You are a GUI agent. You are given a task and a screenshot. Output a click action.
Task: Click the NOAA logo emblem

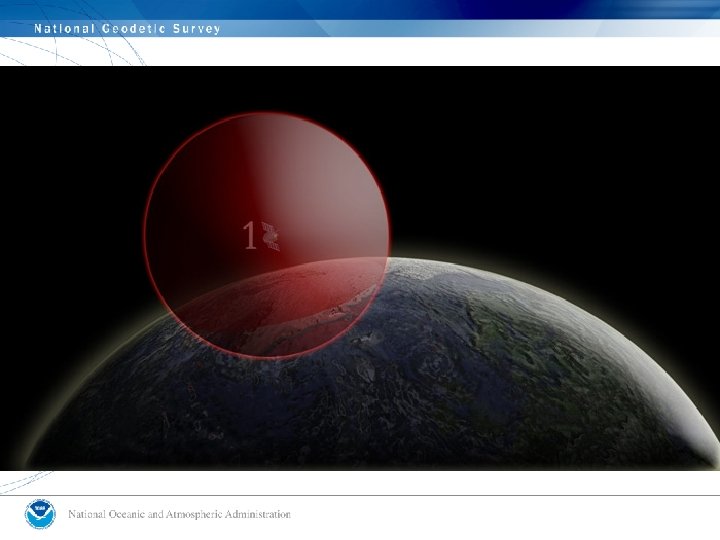(40, 514)
